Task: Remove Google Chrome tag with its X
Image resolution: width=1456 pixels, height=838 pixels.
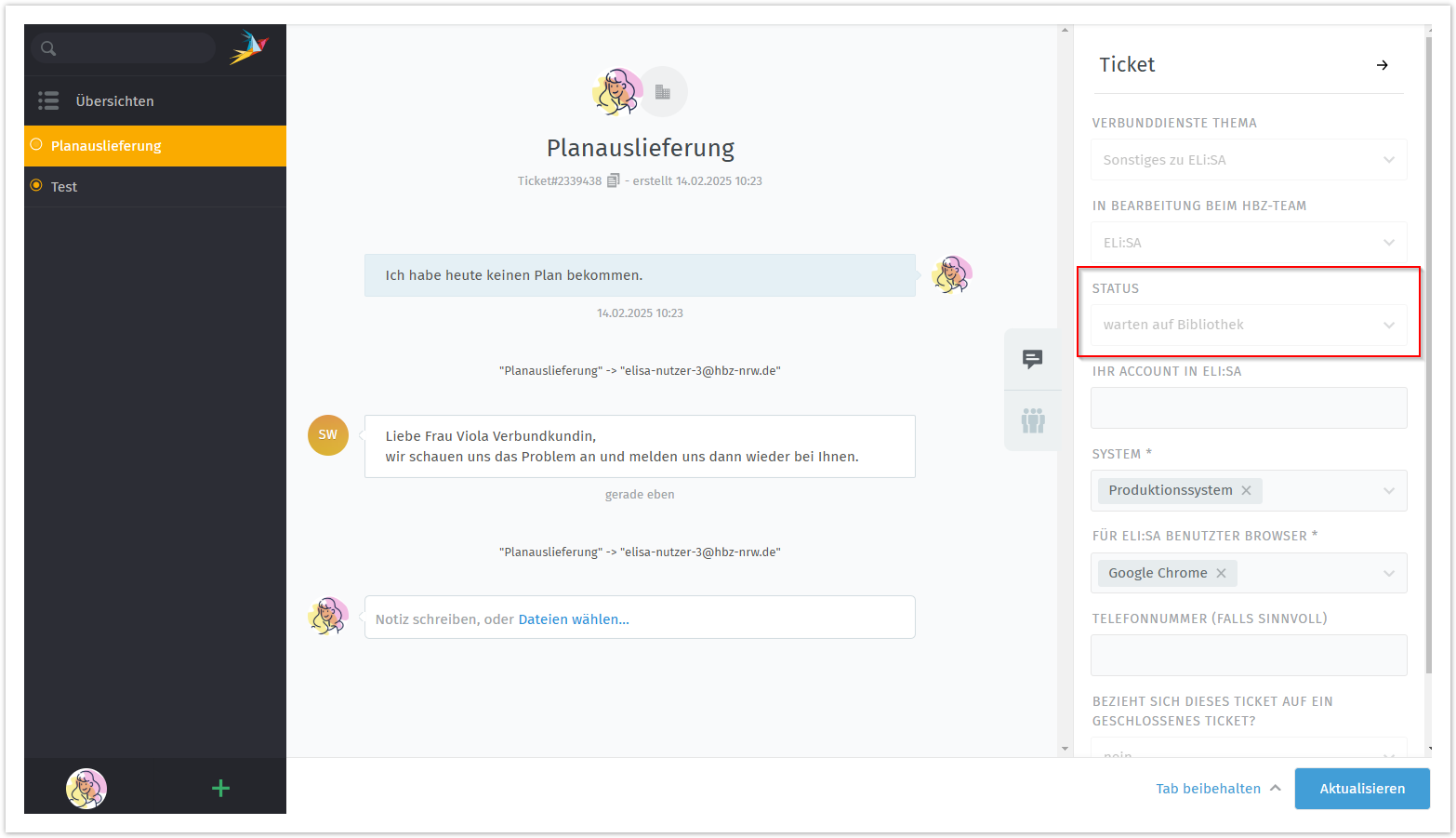Action: point(1221,574)
